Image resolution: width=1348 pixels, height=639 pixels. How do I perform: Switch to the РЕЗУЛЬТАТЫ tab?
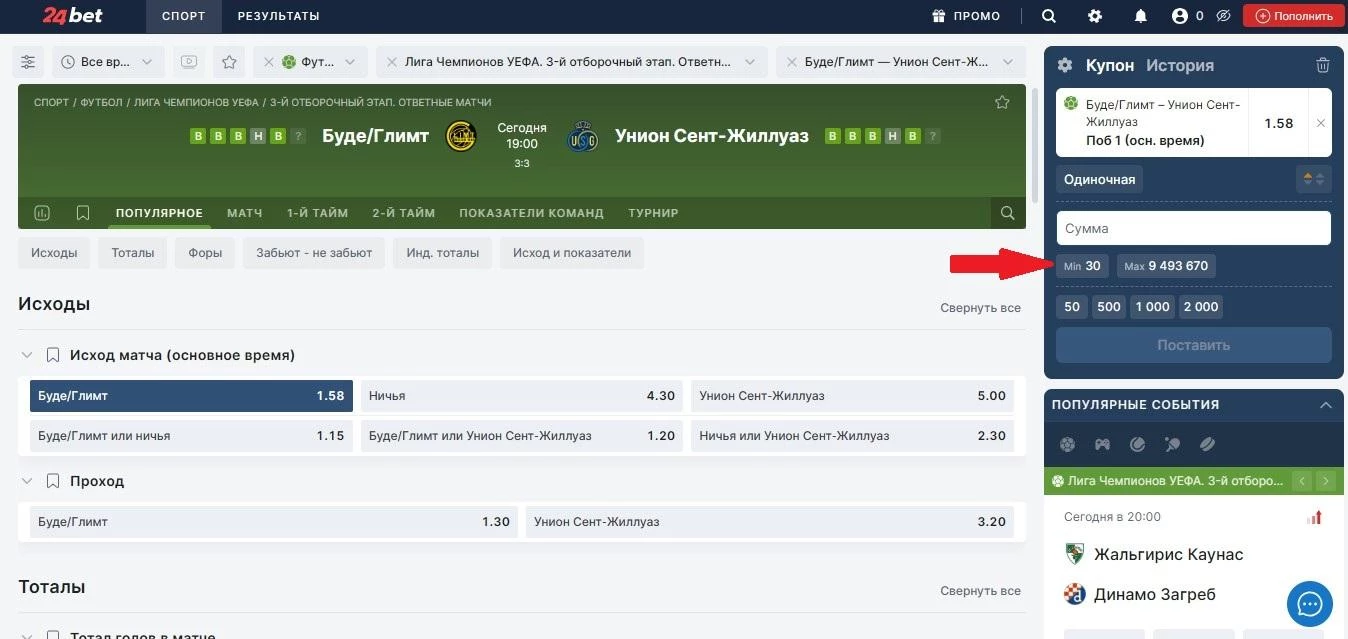point(279,16)
